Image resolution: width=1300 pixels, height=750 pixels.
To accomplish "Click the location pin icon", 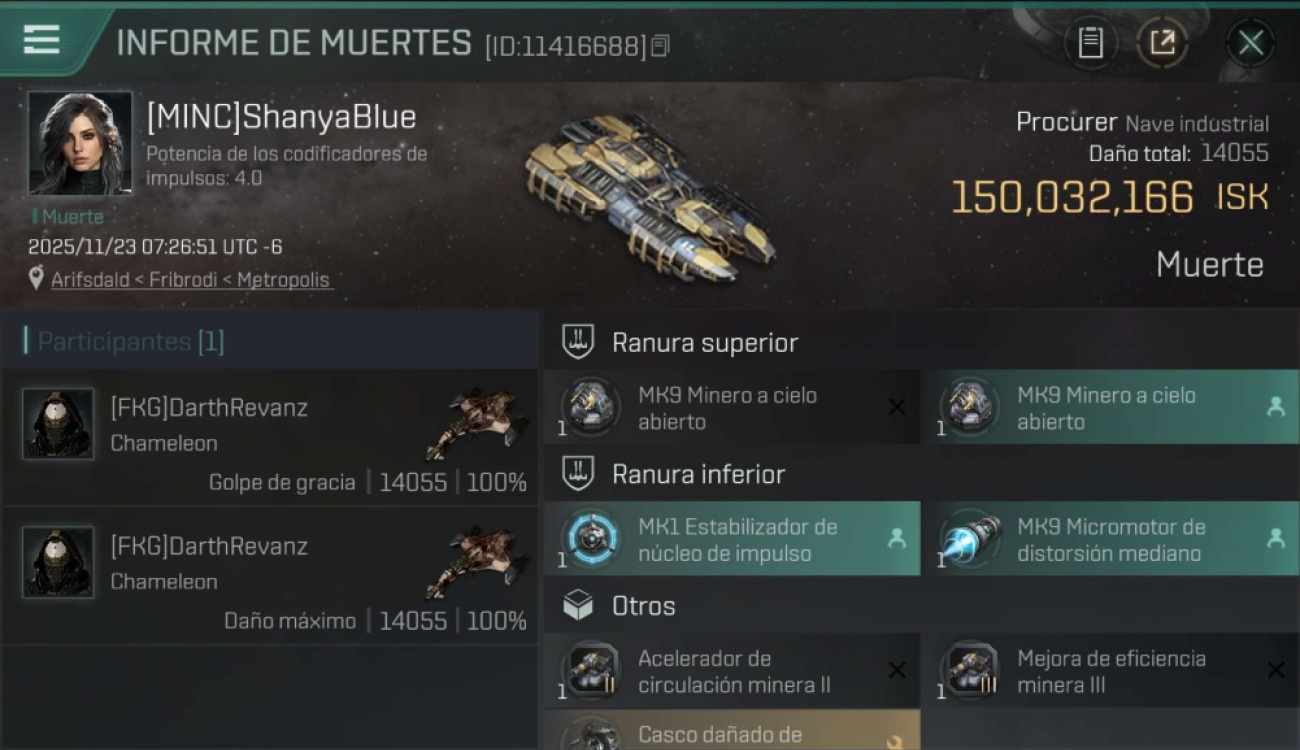I will tap(37, 279).
